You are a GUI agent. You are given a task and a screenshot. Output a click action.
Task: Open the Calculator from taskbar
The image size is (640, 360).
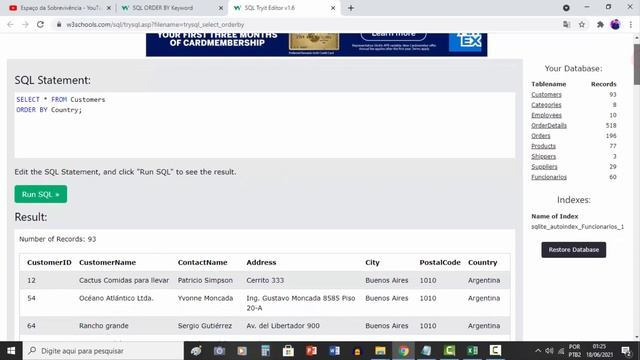[265, 351]
